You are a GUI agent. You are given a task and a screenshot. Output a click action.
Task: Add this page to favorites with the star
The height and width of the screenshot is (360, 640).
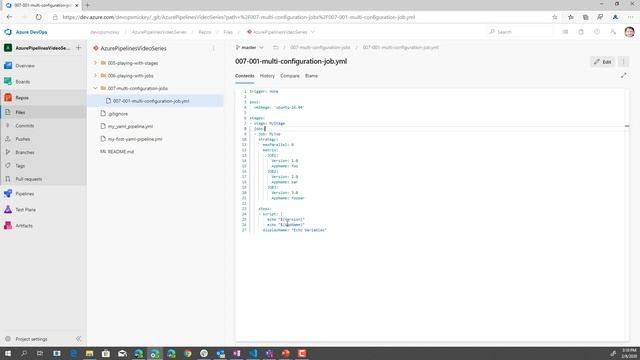point(554,17)
